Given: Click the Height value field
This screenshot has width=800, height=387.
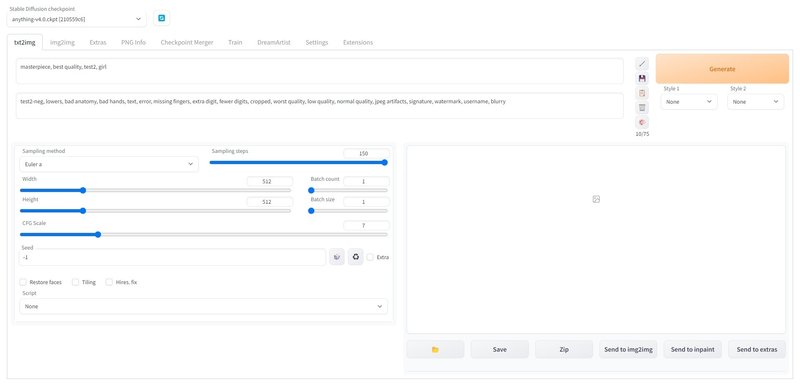Looking at the screenshot, I should [270, 201].
